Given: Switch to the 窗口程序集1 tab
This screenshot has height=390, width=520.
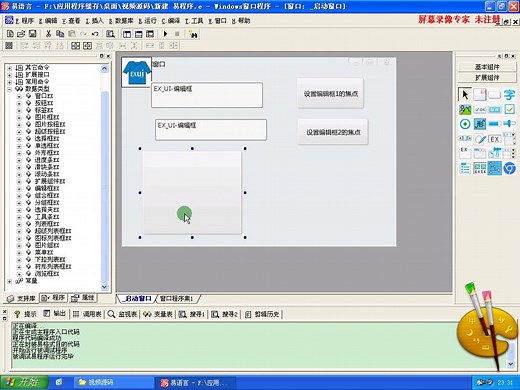Looking at the screenshot, I should pos(176,298).
